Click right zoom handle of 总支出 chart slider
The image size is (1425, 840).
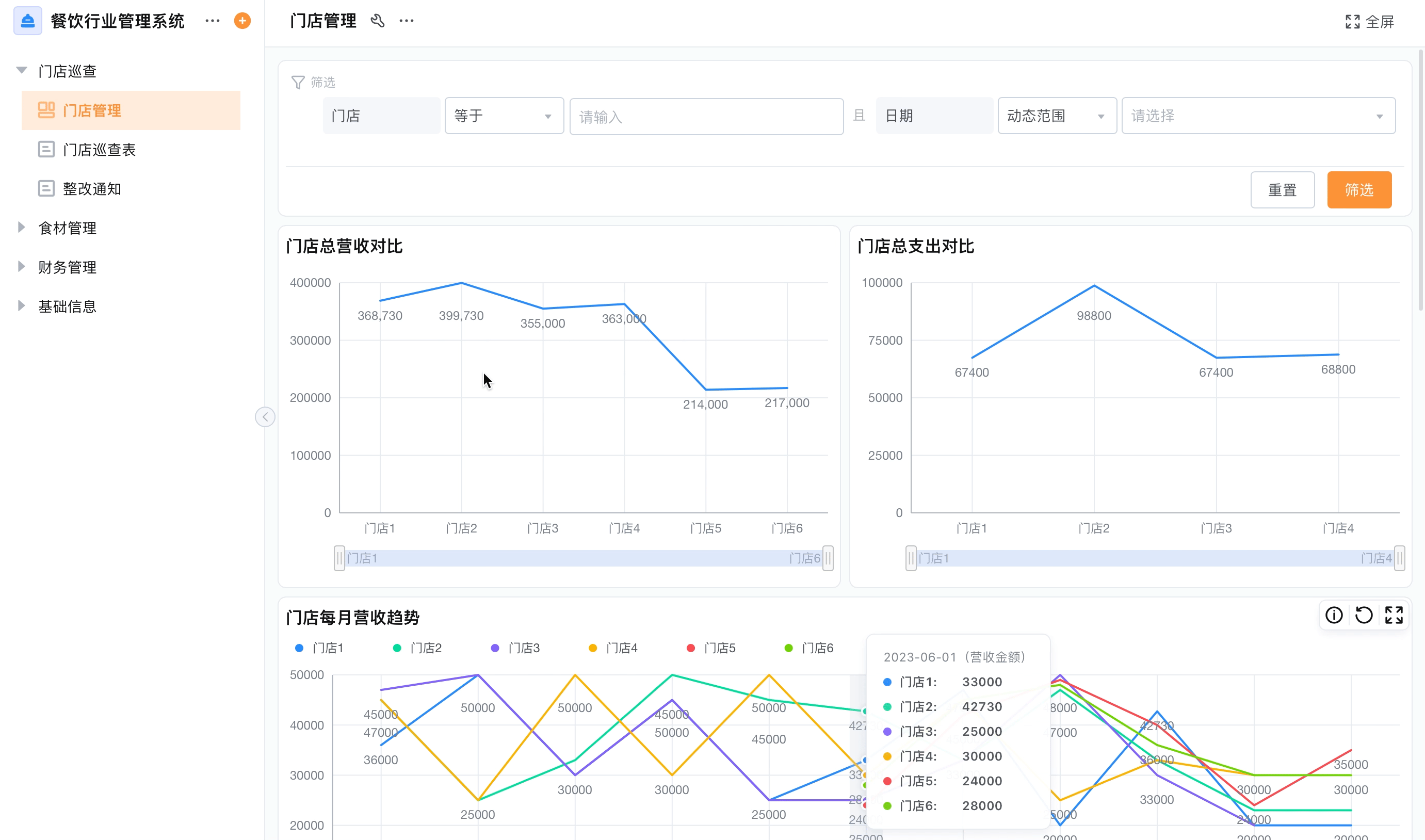tap(1399, 558)
